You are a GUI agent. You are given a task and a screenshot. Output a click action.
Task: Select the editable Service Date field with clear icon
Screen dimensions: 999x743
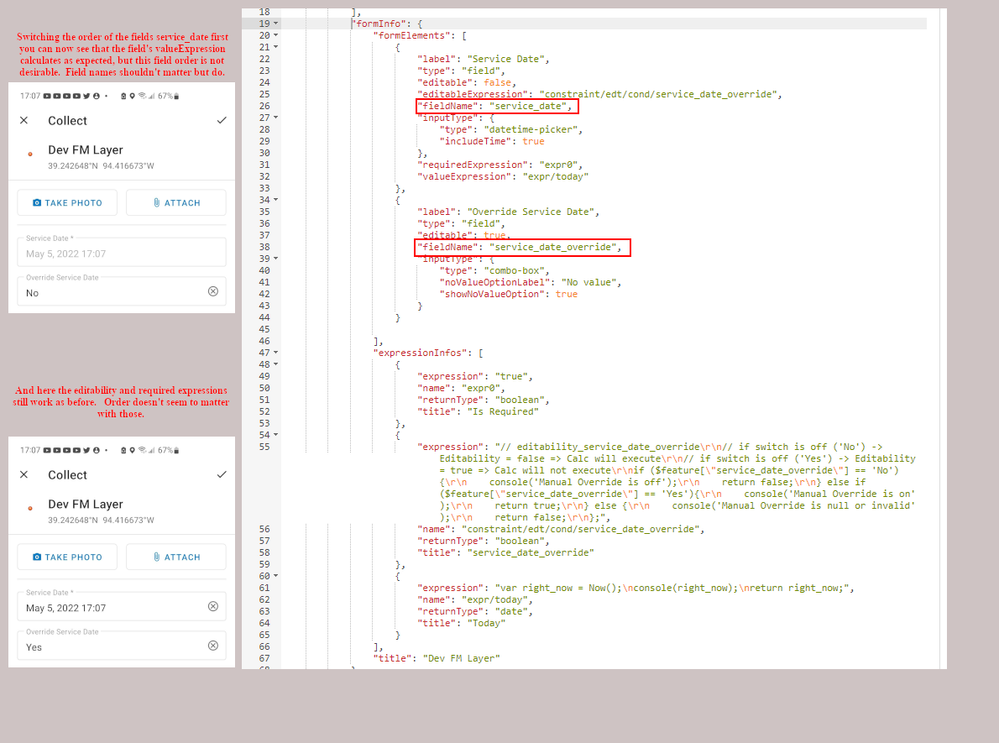coord(122,607)
